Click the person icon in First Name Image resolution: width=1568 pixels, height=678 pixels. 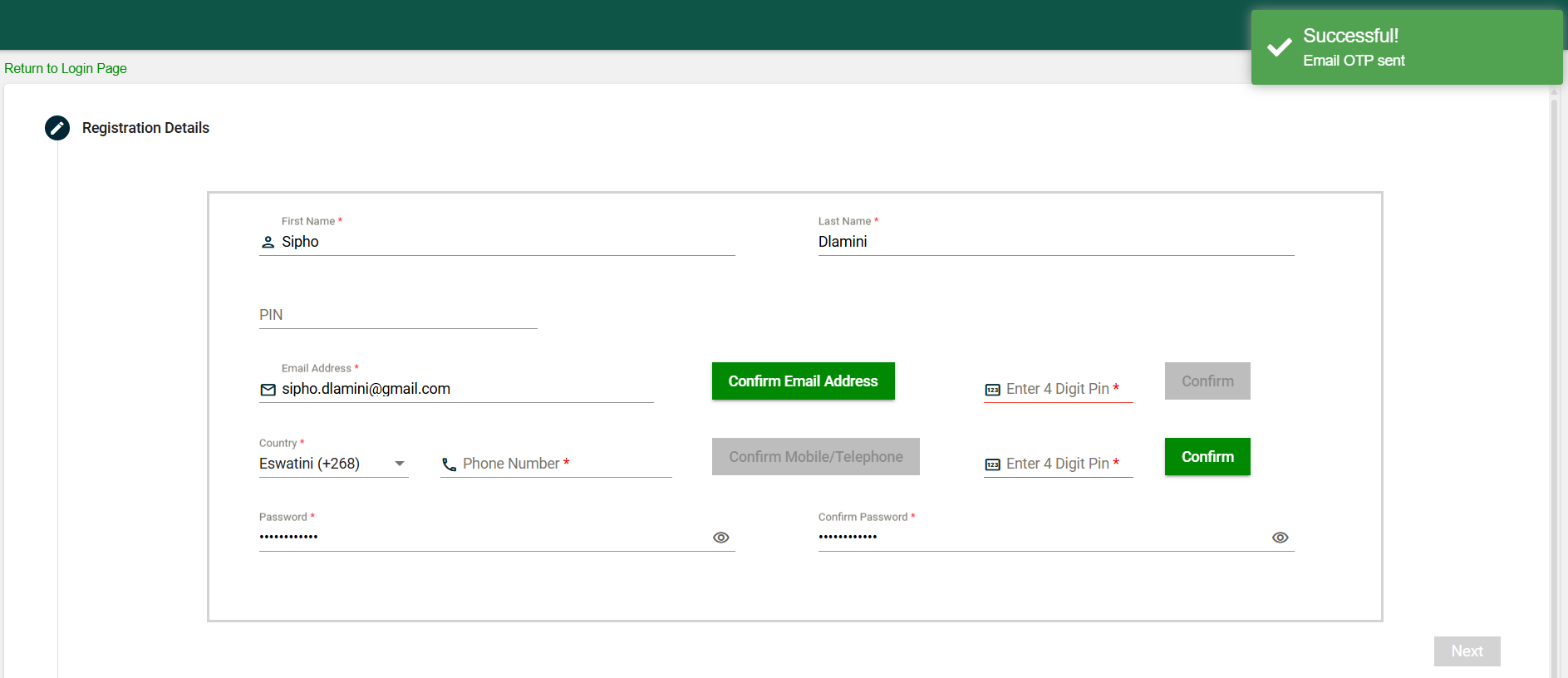click(x=268, y=242)
